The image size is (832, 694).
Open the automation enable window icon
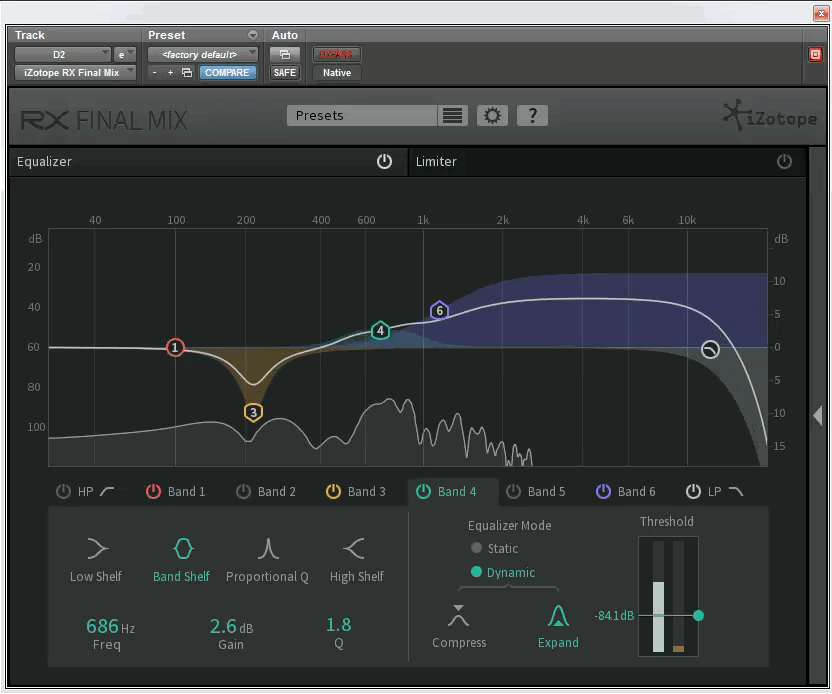point(285,54)
